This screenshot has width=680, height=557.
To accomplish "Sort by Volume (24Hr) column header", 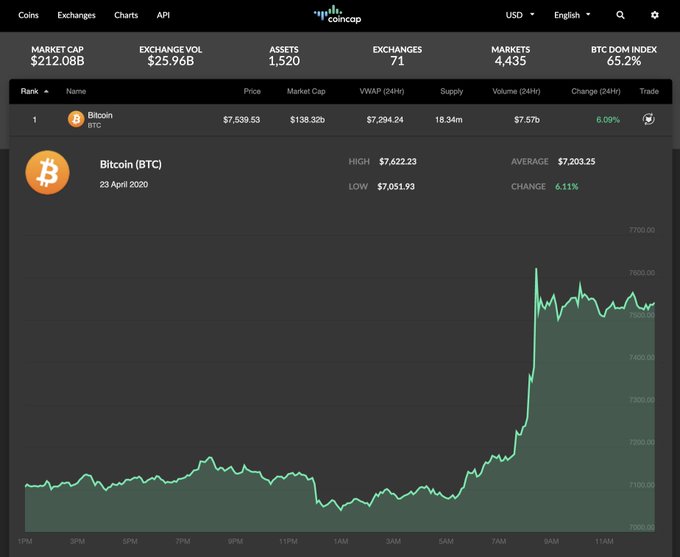I will click(516, 91).
